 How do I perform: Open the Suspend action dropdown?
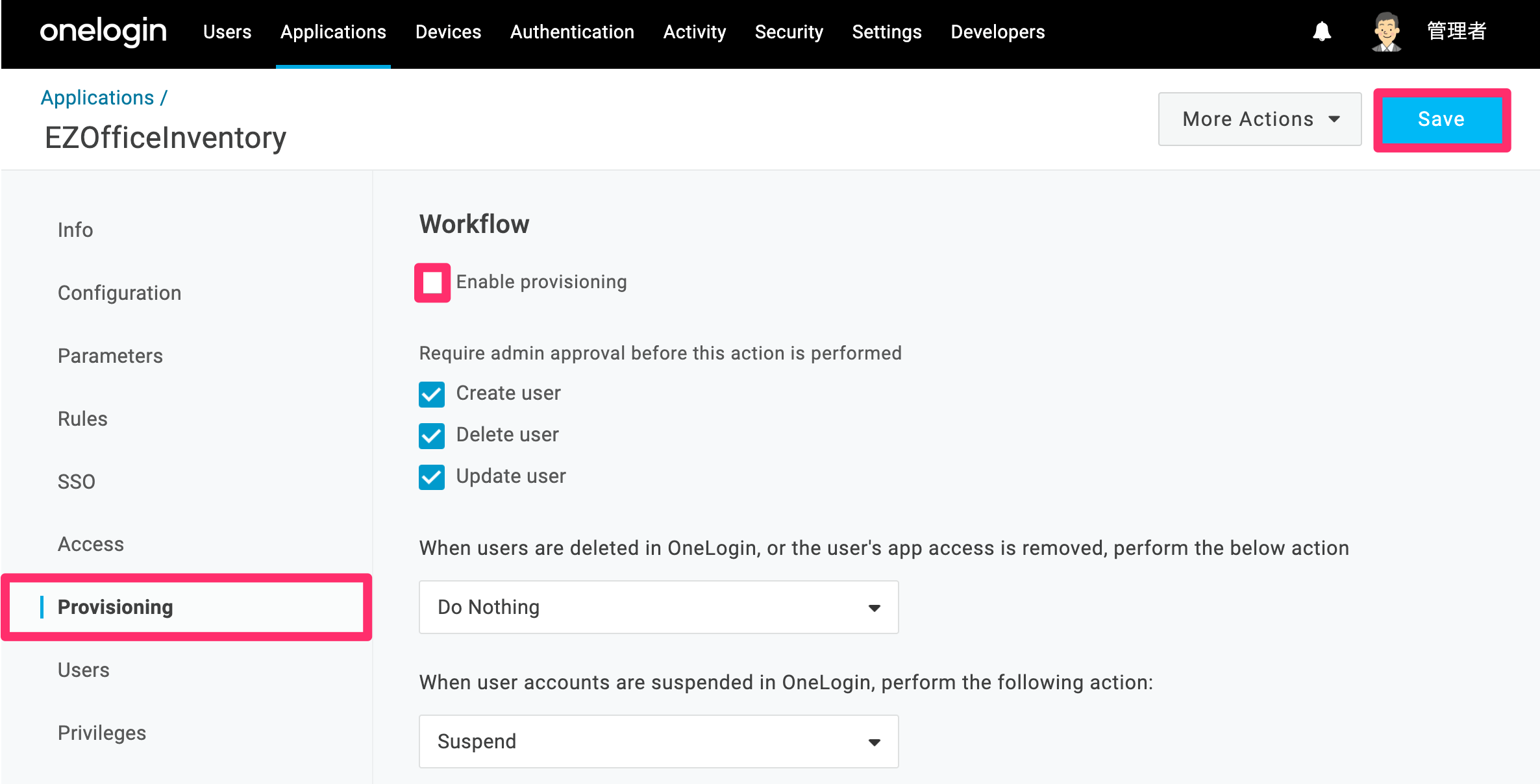(x=658, y=741)
